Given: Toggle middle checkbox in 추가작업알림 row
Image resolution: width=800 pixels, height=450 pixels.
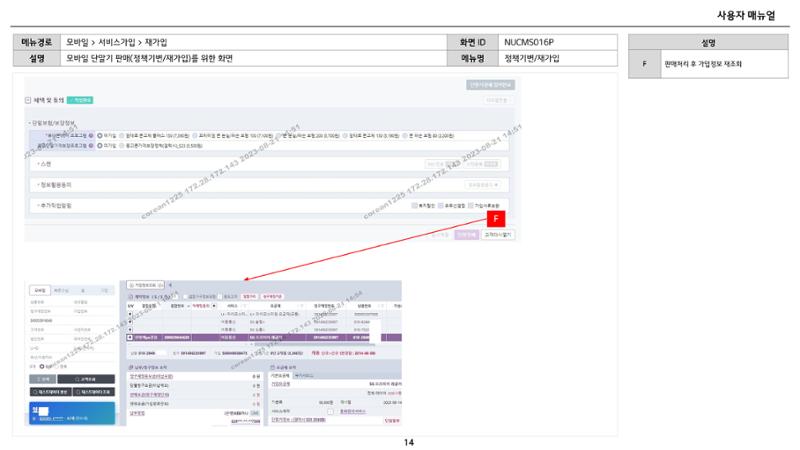Looking at the screenshot, I should (x=440, y=206).
